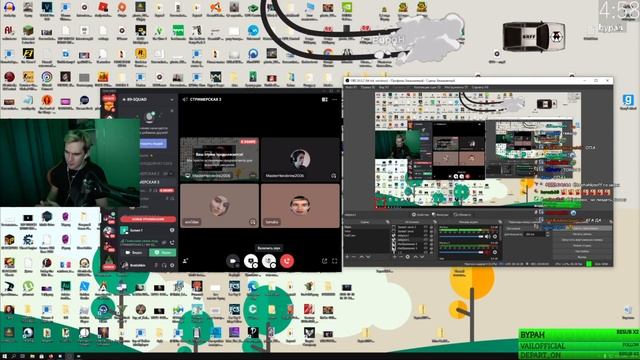Select the first scene in OBS scenes list
Image resolution: width=640 pixels, height=360 pixels.
[x=367, y=227]
